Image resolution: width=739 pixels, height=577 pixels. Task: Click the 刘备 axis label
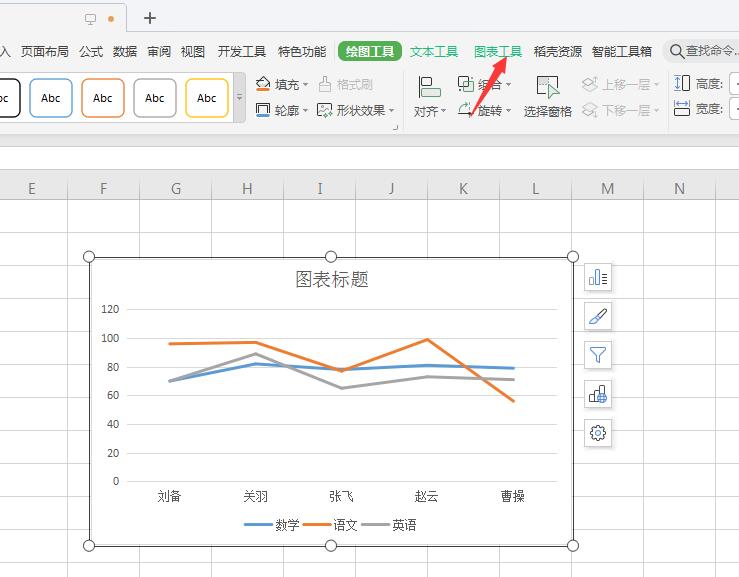[x=169, y=496]
